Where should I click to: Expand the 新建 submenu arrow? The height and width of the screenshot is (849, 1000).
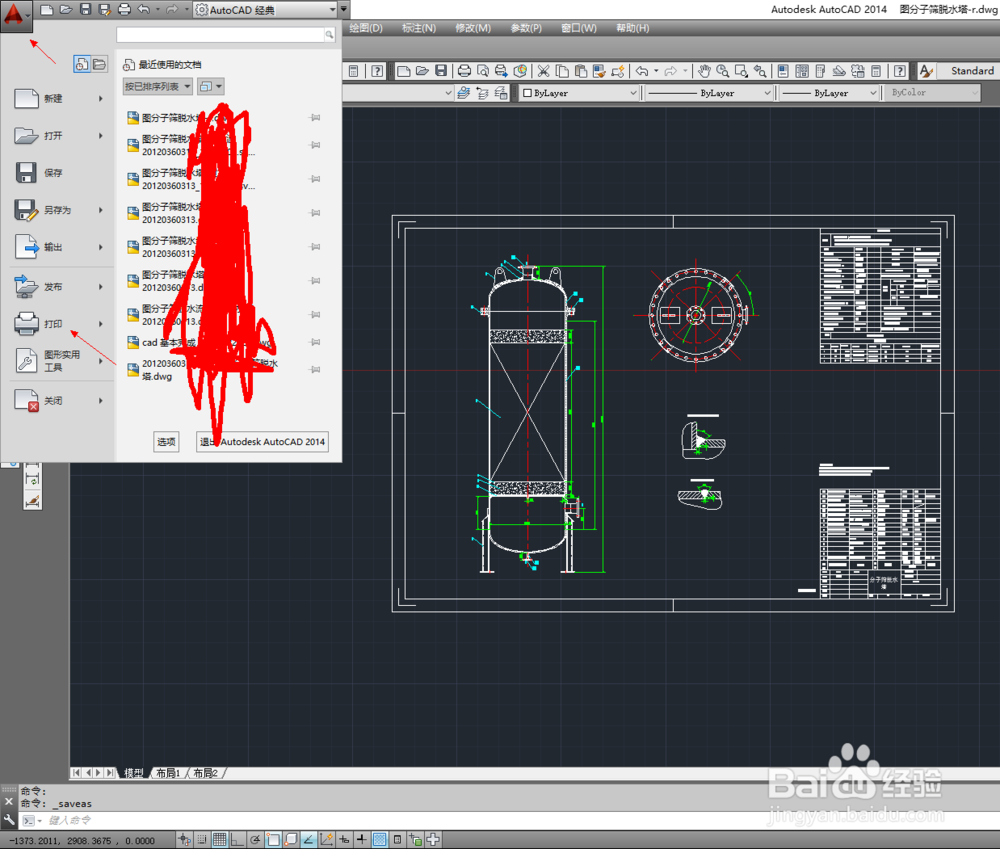101,99
